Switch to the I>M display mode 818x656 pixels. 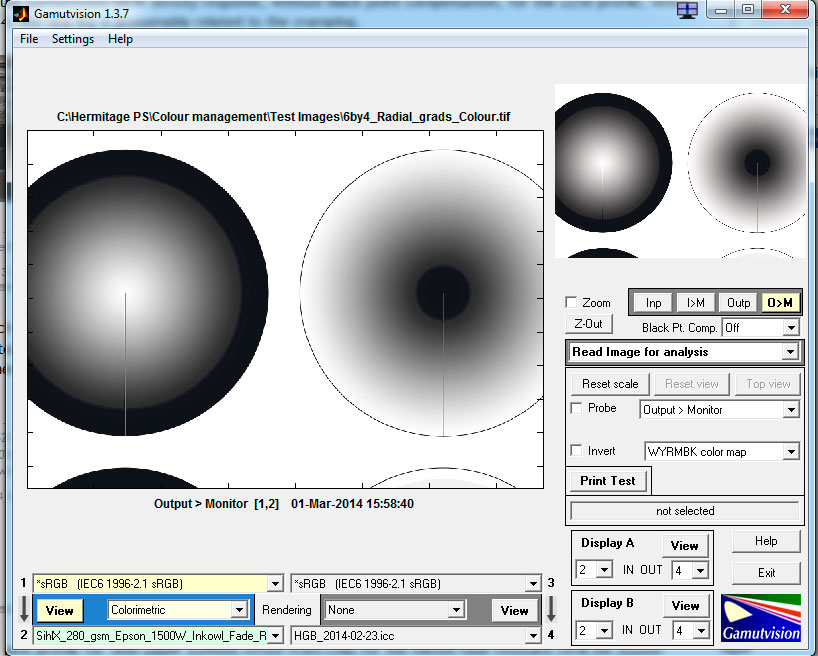695,303
